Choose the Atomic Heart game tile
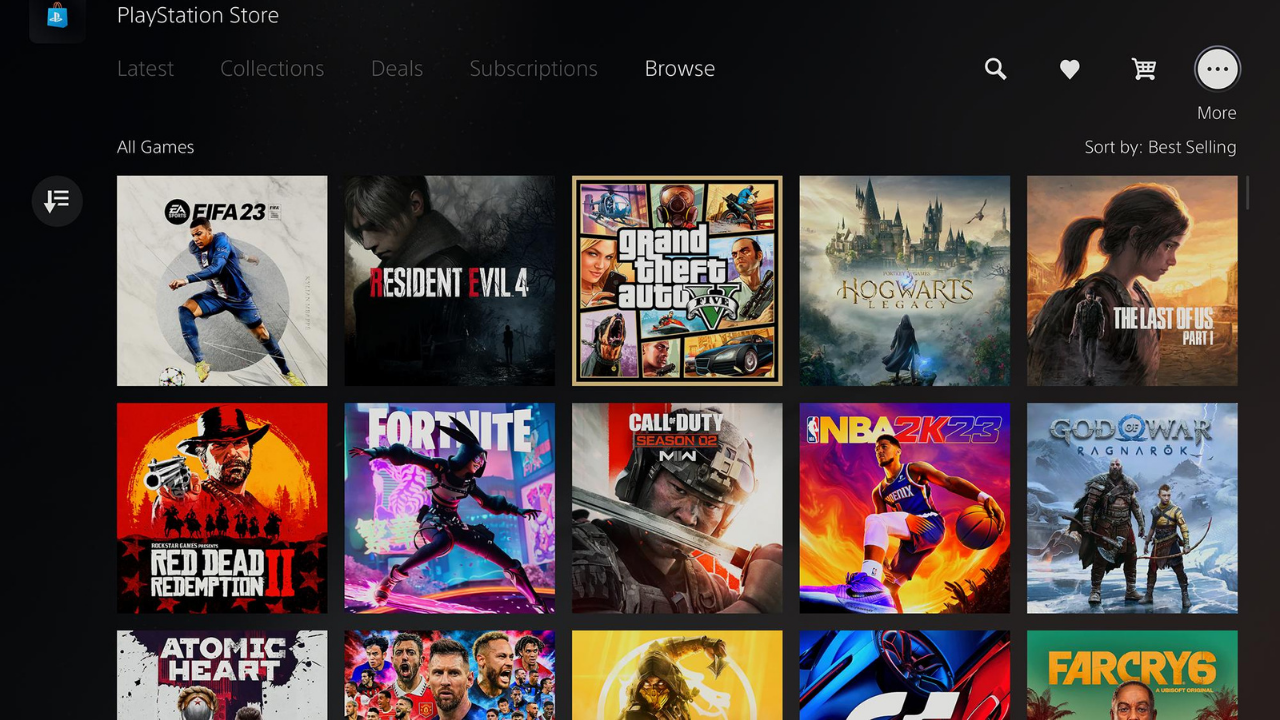This screenshot has height=720, width=1280. click(x=222, y=675)
